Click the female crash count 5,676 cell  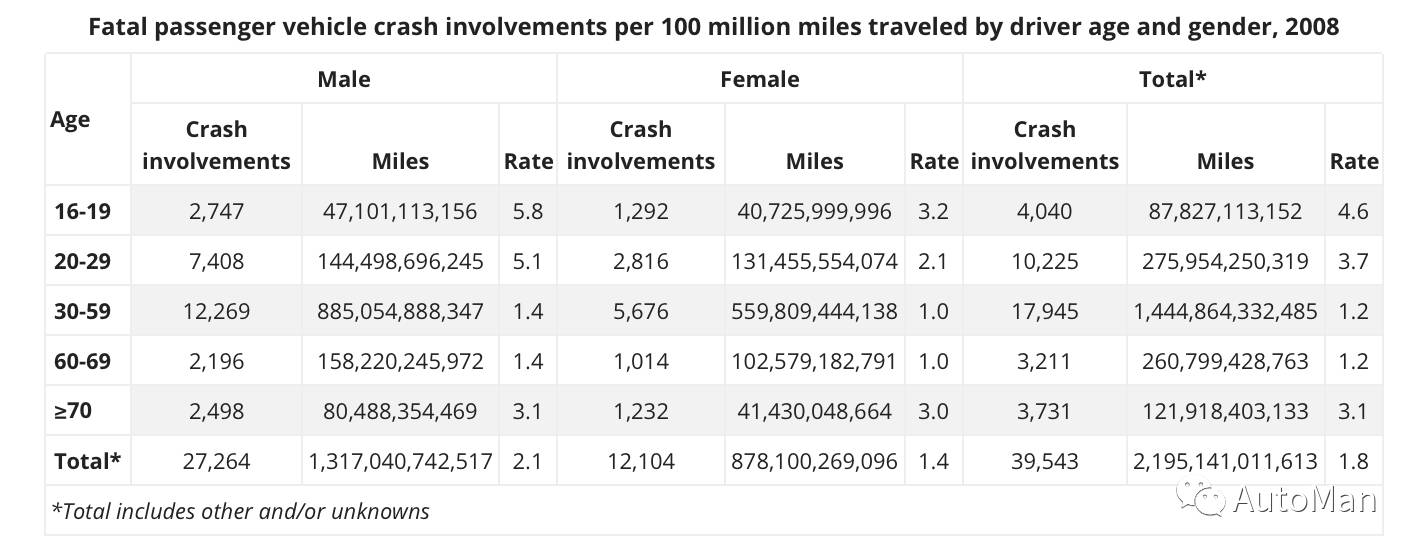click(640, 311)
